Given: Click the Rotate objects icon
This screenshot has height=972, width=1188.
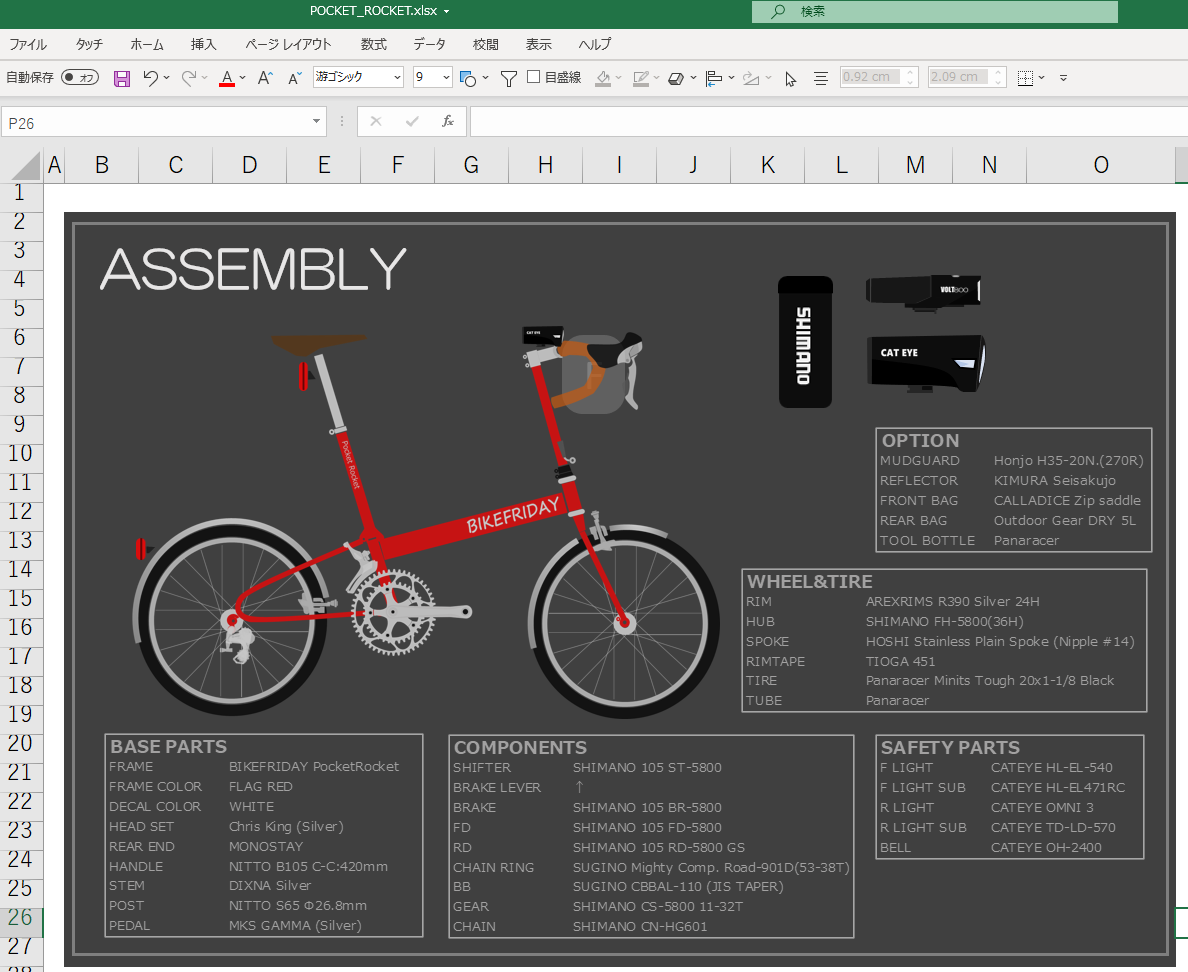Looking at the screenshot, I should click(751, 78).
